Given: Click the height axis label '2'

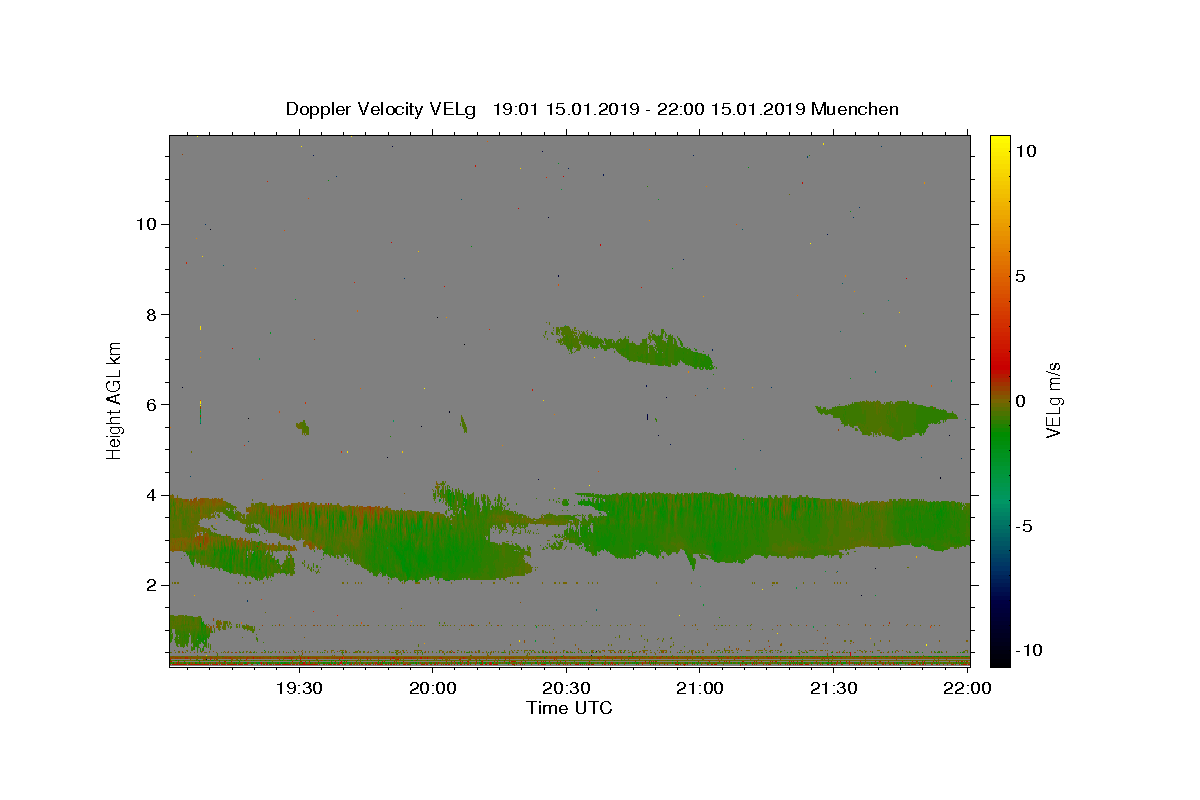Looking at the screenshot, I should 151,585.
